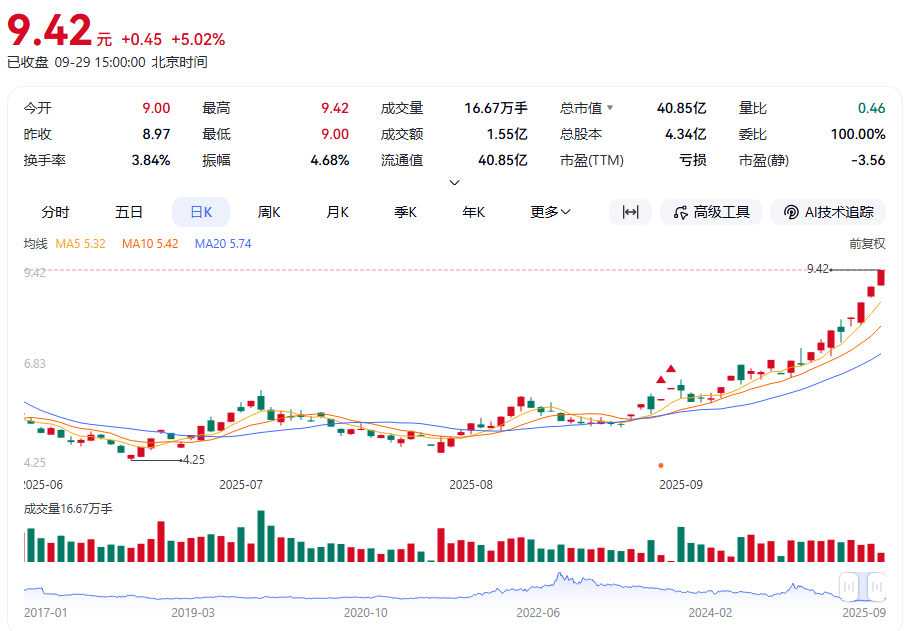
Task: Toggle the MA20 moving average line
Action: [223, 243]
